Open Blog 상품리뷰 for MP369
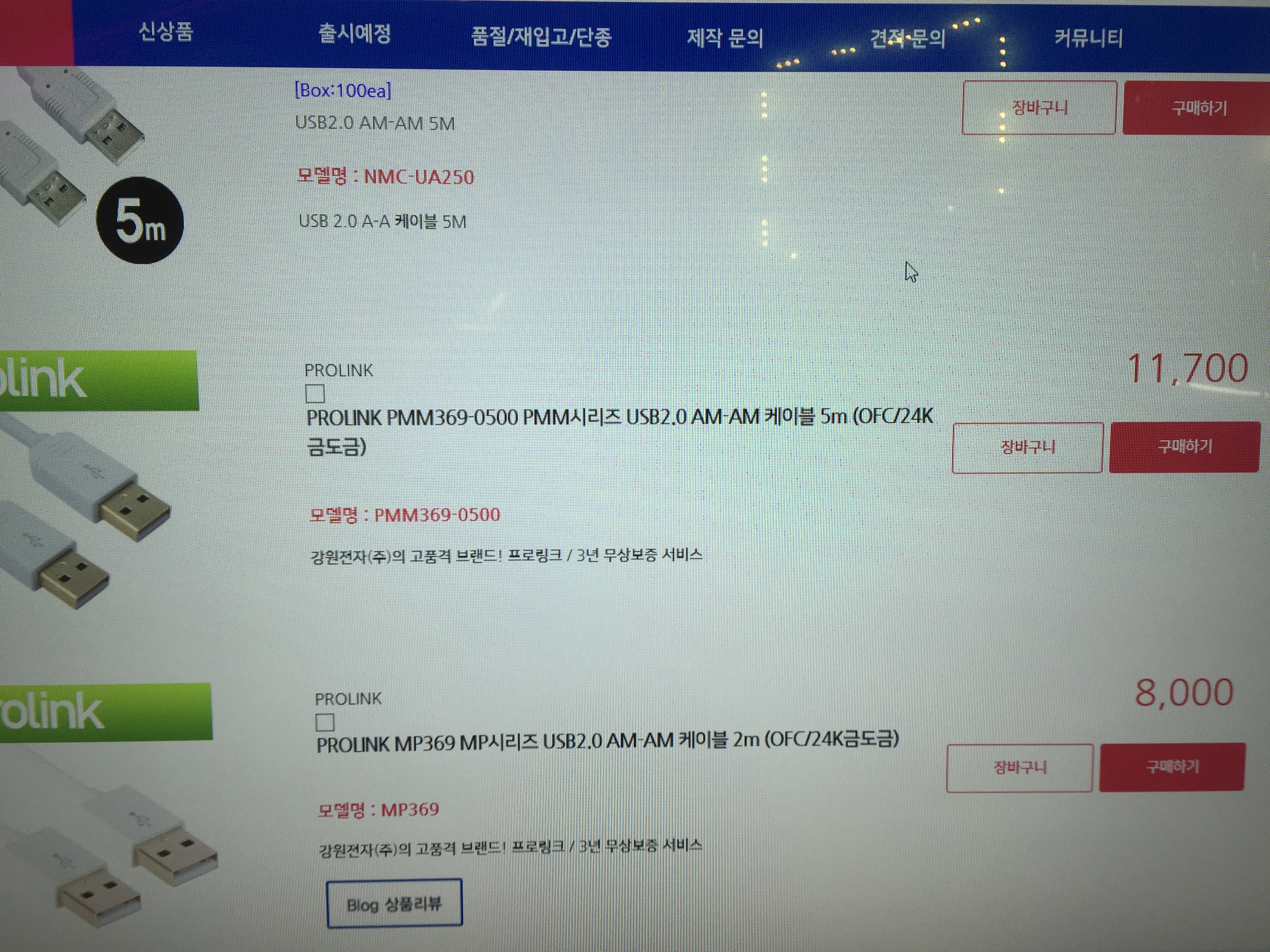This screenshot has width=1270, height=952. tap(395, 903)
